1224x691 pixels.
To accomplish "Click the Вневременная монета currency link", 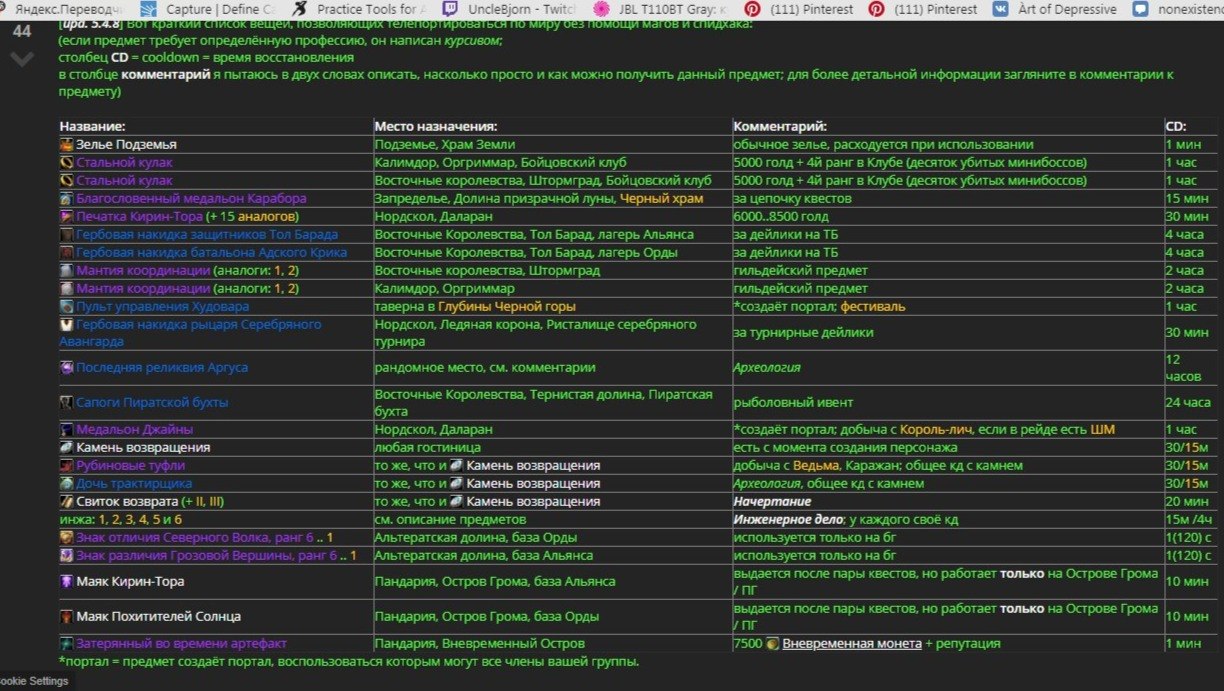I will [851, 644].
